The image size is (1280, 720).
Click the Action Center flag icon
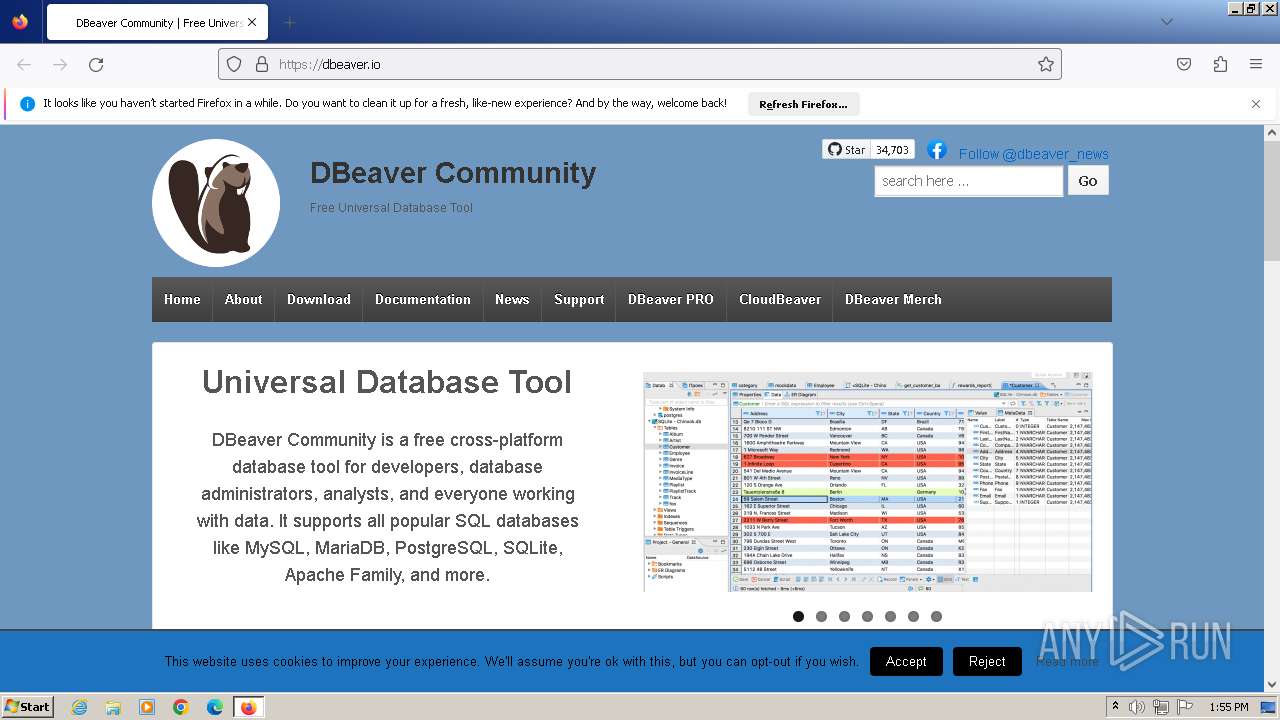(1184, 707)
